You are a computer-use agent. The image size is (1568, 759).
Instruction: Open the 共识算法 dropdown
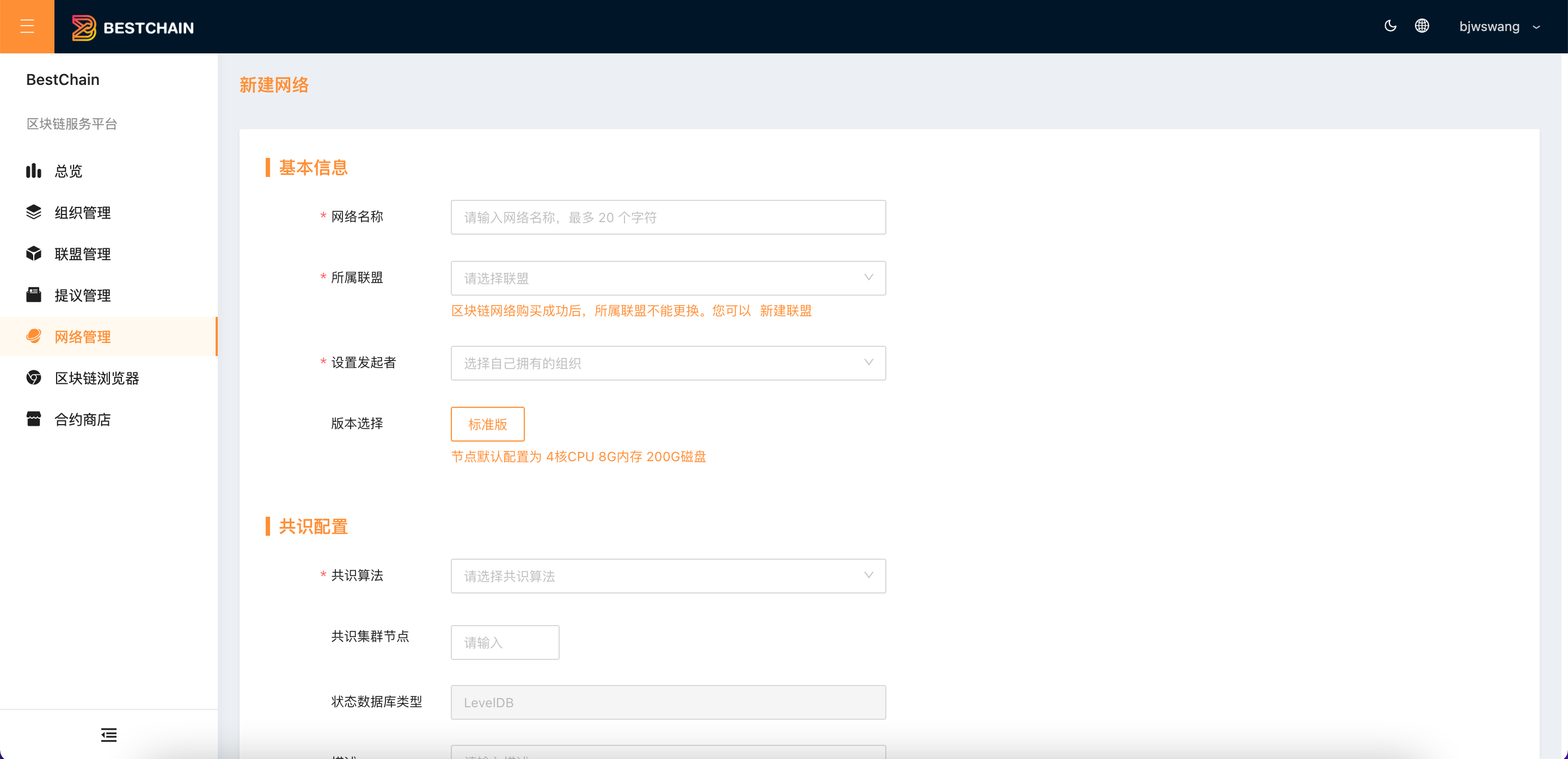click(x=667, y=576)
